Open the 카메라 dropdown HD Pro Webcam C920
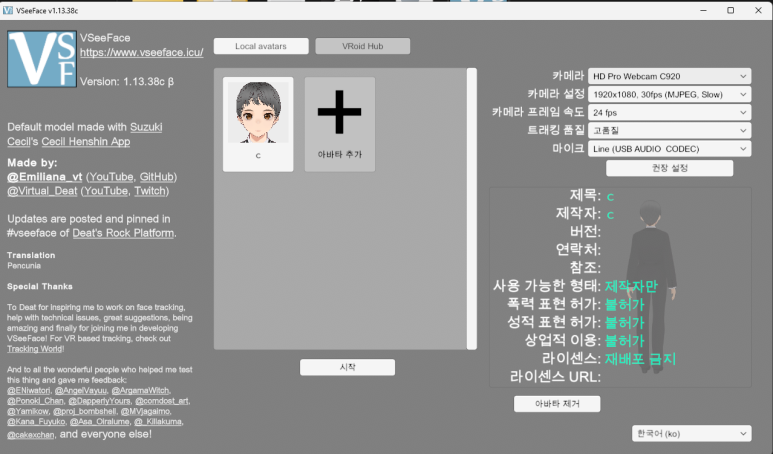Viewport: 773px width, 454px height. click(669, 76)
